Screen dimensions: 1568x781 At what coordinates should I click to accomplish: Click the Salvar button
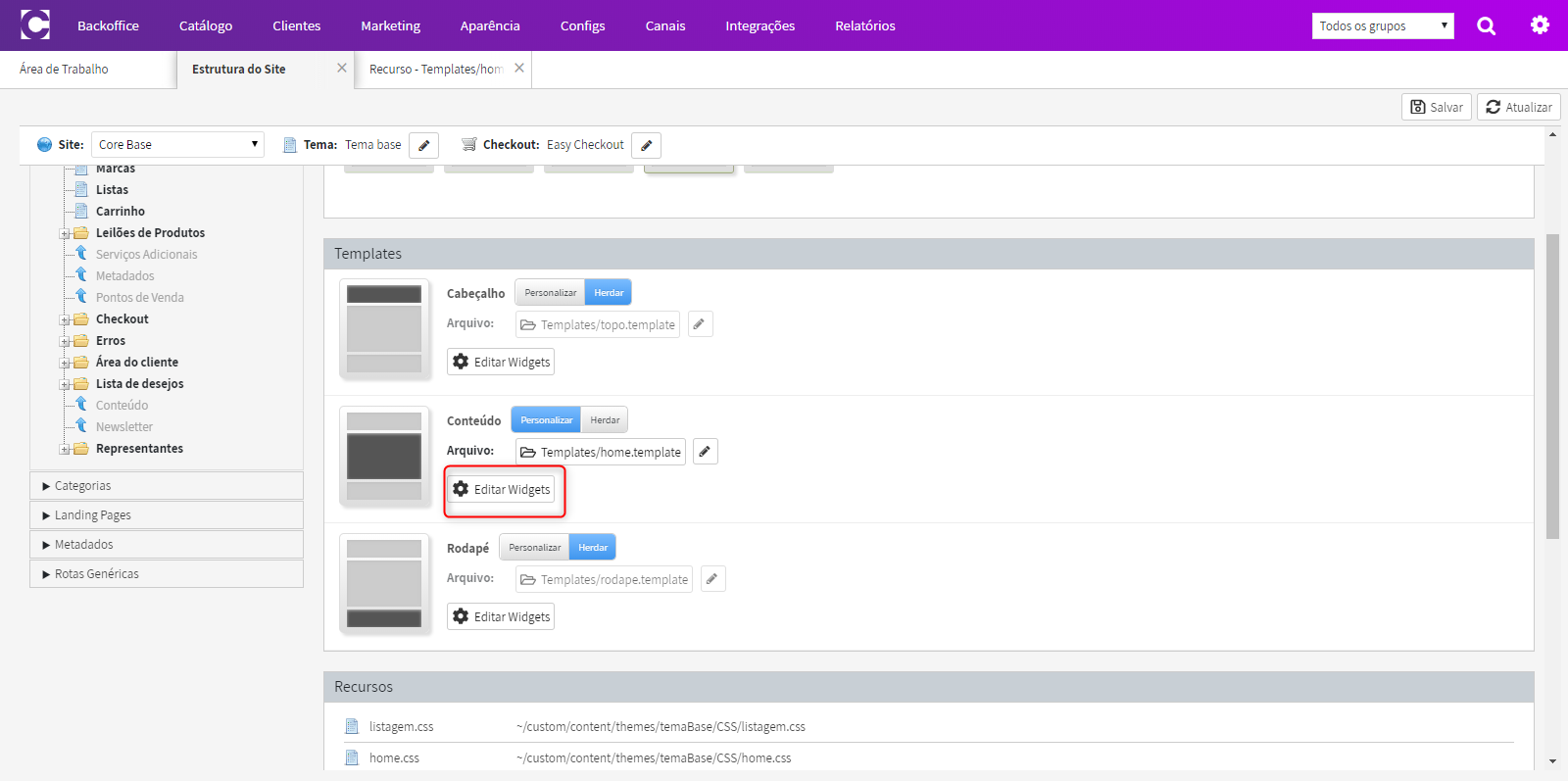click(x=1437, y=107)
